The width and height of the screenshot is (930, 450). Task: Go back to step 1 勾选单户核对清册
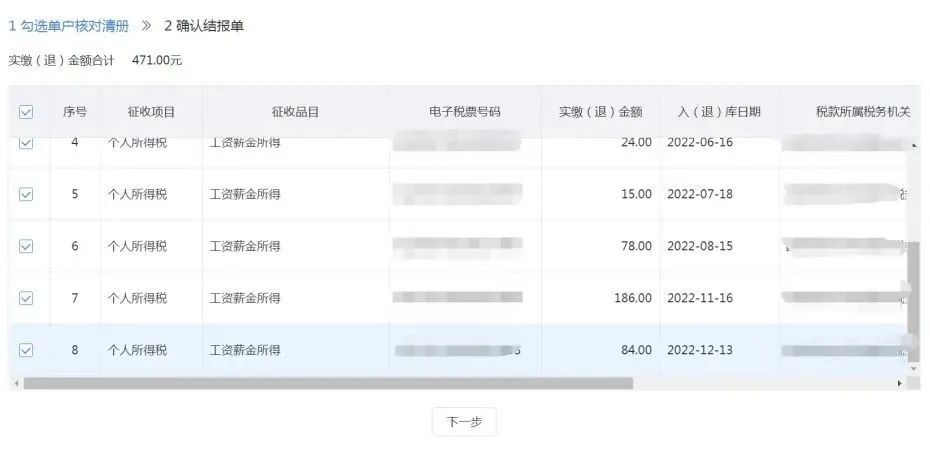pos(69,26)
